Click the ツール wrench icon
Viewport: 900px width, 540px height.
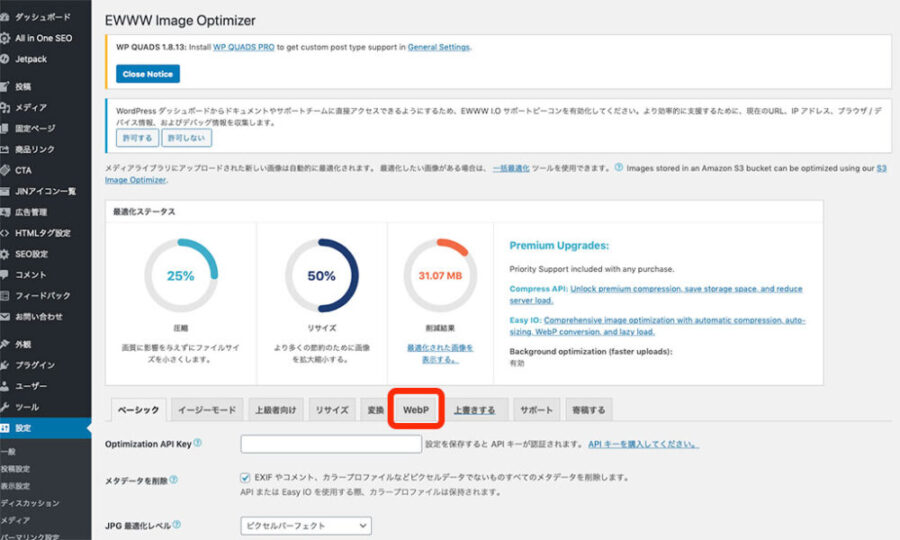click(x=5, y=407)
